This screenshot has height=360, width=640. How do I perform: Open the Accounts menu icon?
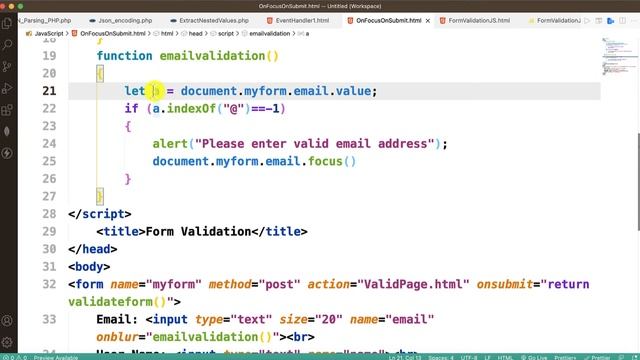click(7, 321)
